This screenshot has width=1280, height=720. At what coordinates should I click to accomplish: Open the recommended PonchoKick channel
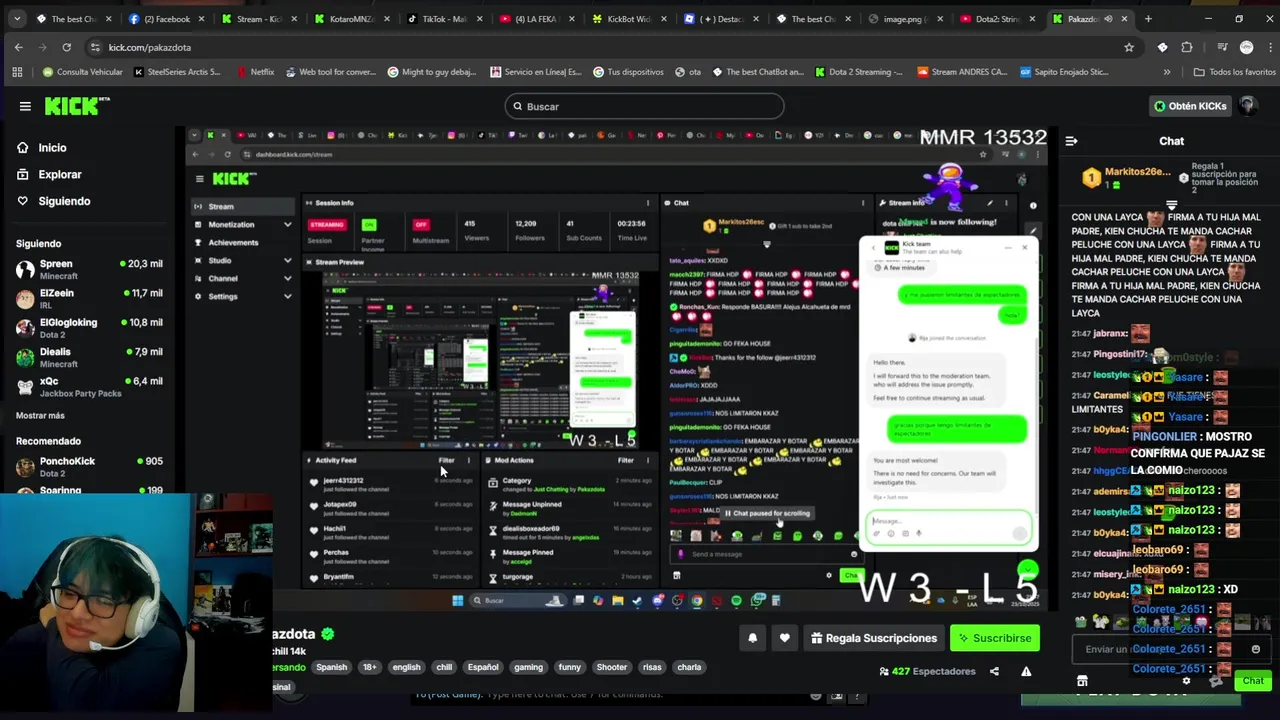click(x=89, y=466)
